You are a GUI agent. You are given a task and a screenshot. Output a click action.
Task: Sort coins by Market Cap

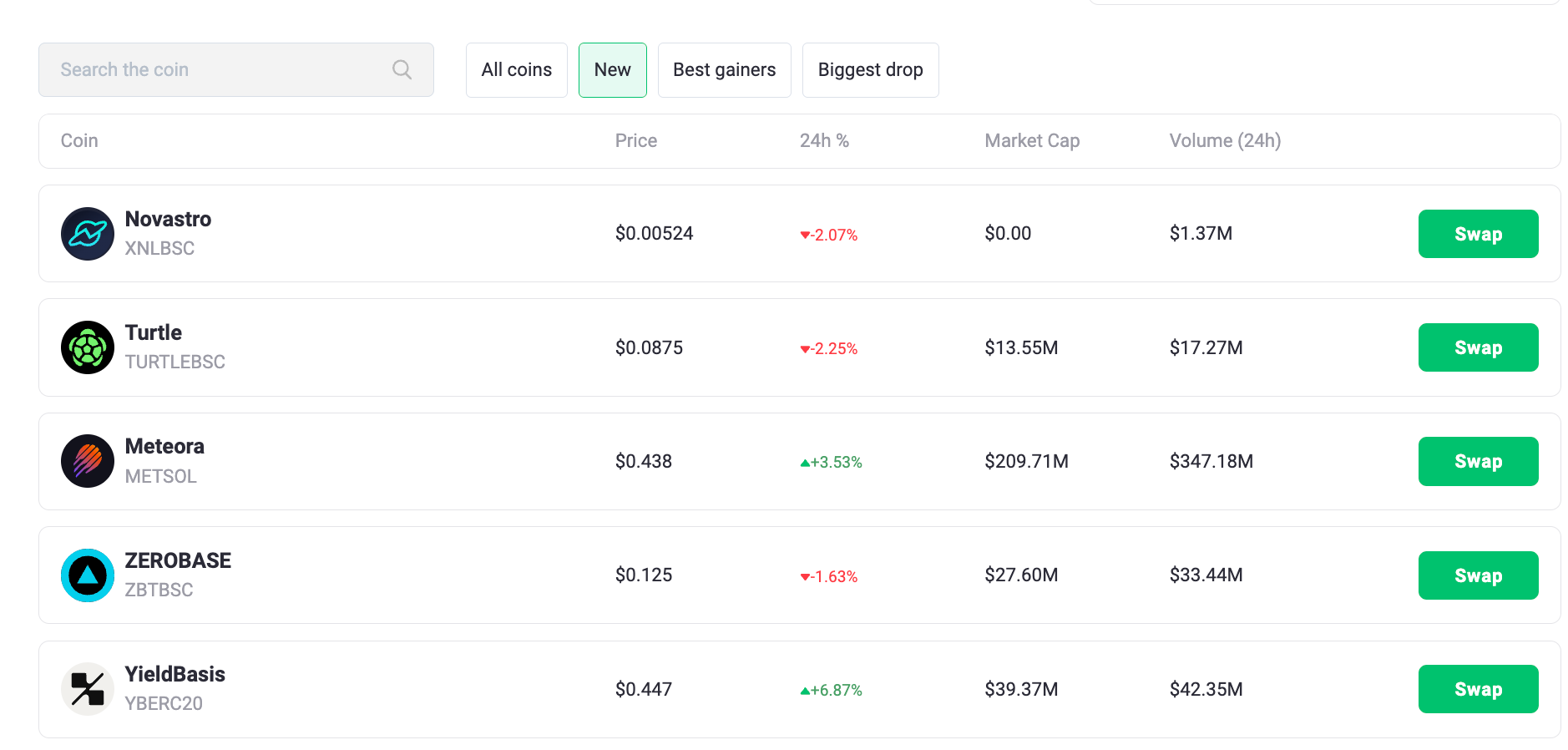point(1032,140)
